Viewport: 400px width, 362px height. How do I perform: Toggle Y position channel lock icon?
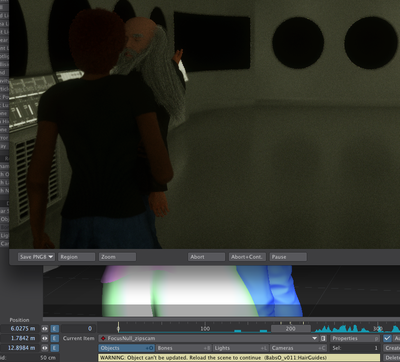pyautogui.click(x=45, y=338)
